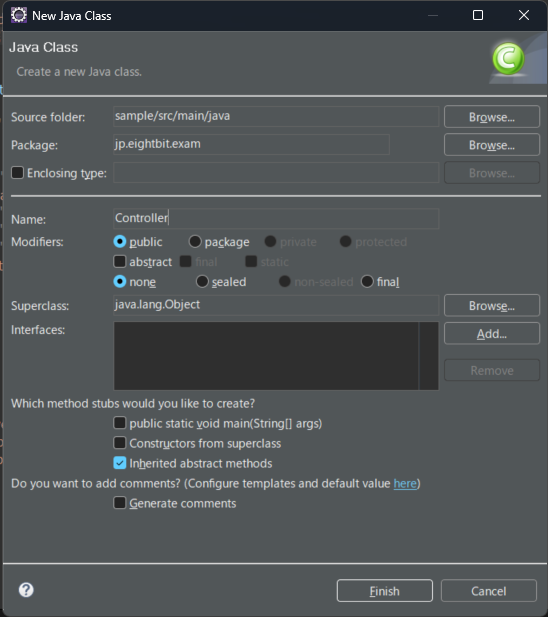Click the green Java class wizard icon
The image size is (548, 617).
pos(508,59)
